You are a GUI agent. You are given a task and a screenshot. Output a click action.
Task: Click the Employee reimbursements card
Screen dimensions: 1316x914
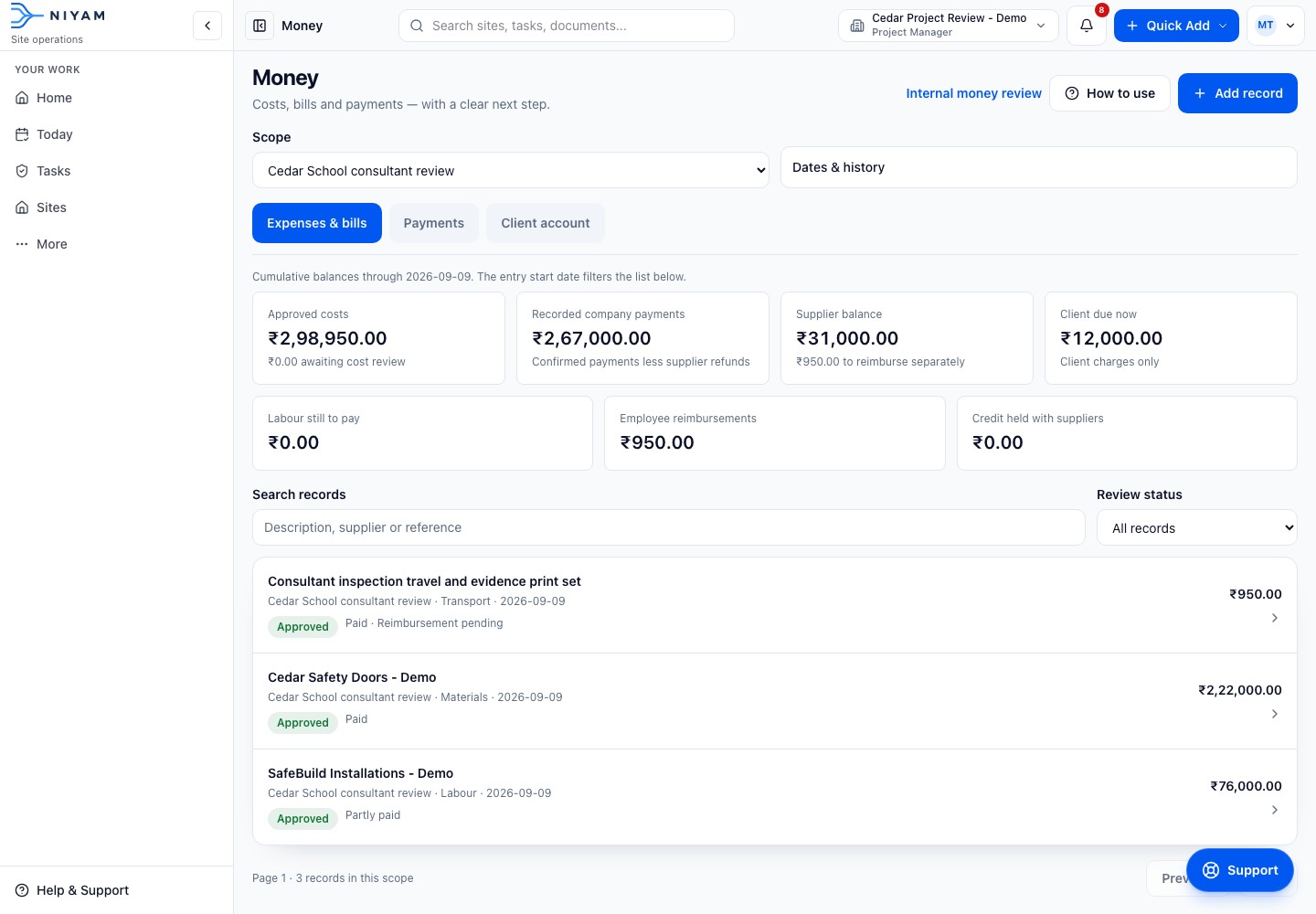(x=775, y=433)
